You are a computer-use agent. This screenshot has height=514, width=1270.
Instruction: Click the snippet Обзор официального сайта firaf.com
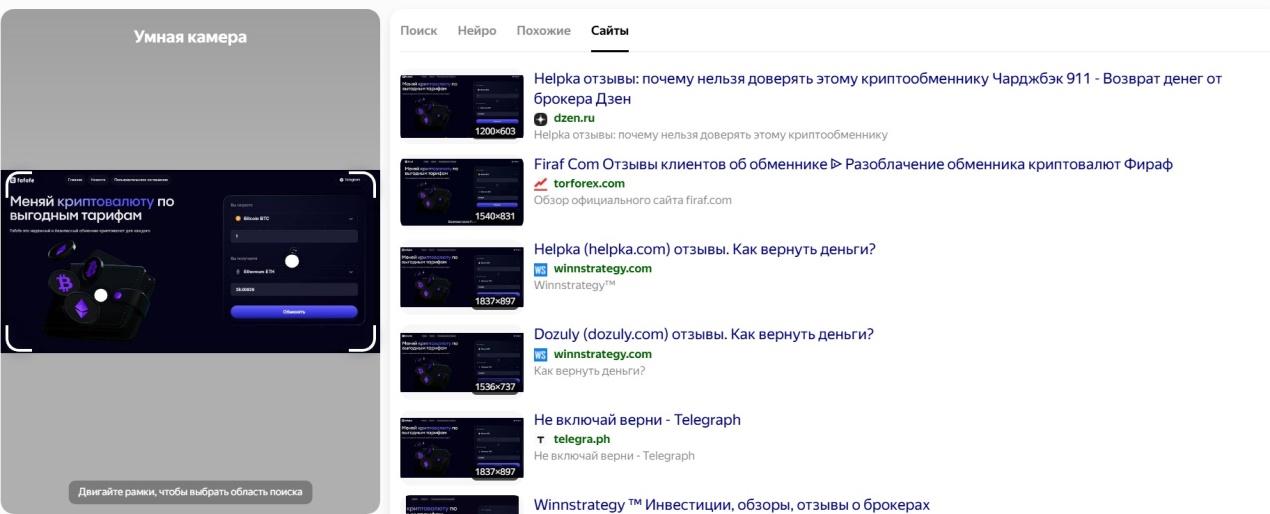tap(633, 200)
